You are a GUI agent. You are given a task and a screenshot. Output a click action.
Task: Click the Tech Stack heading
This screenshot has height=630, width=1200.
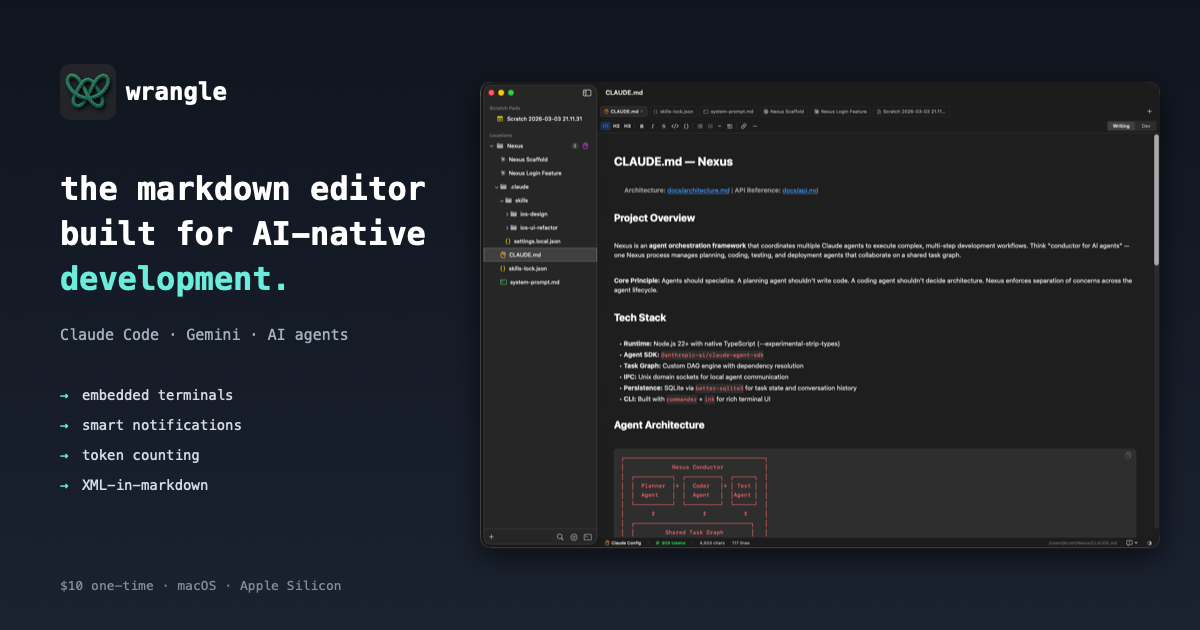pos(639,317)
